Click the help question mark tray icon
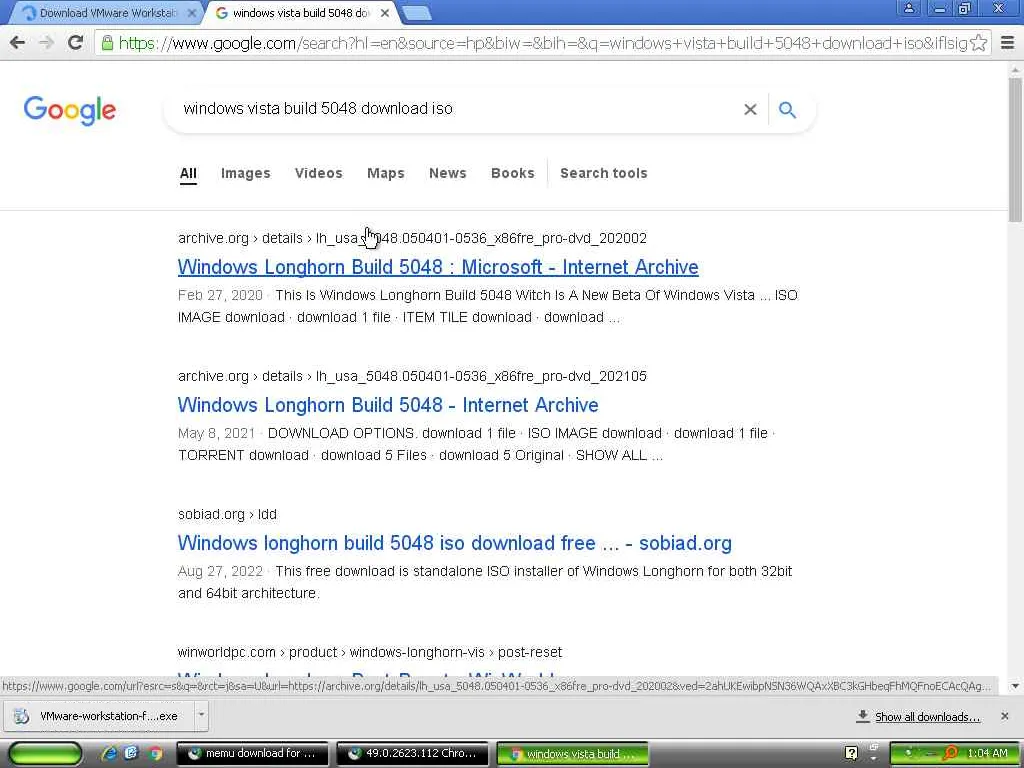Image resolution: width=1024 pixels, height=768 pixels. click(852, 754)
